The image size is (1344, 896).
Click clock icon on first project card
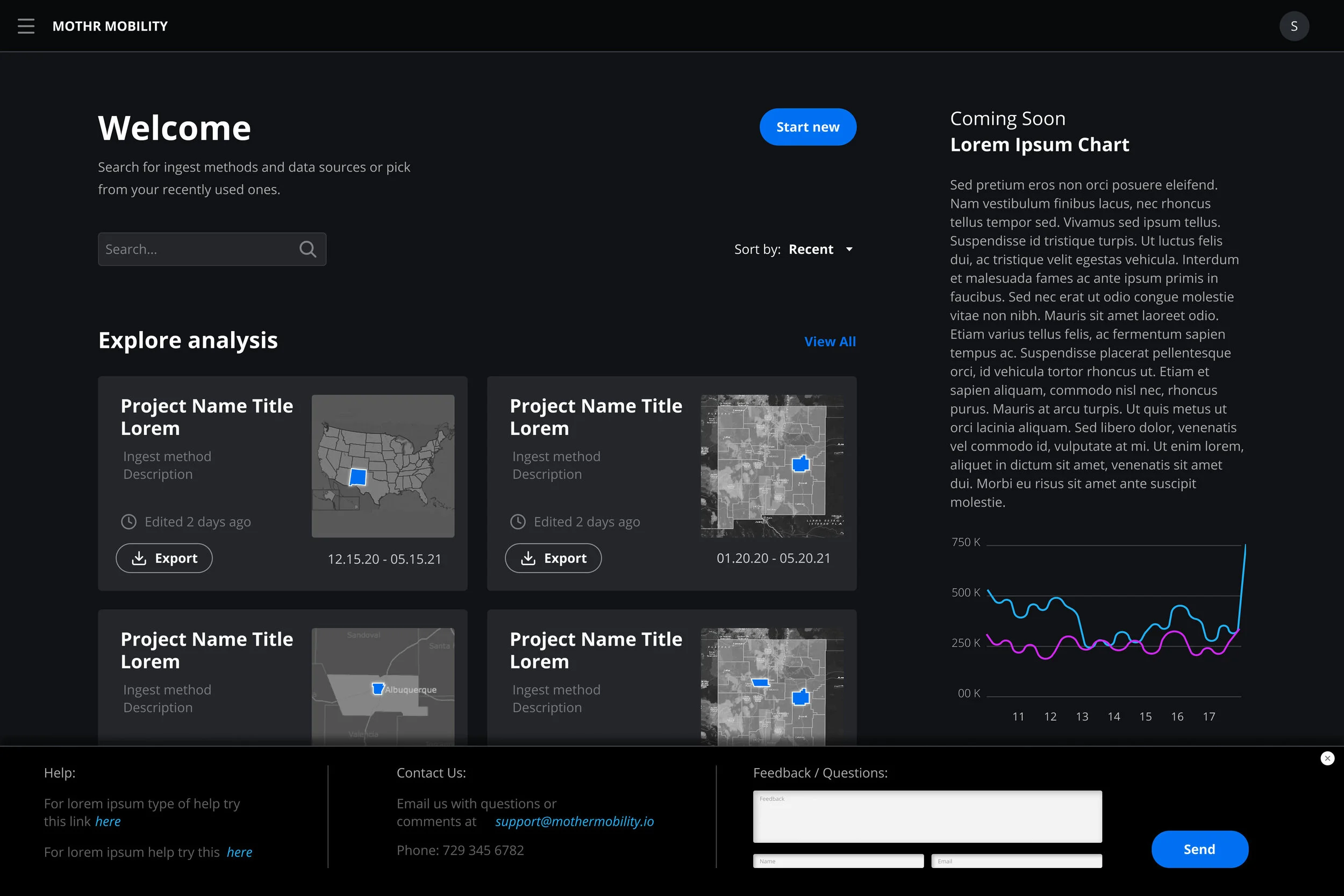pos(128,522)
